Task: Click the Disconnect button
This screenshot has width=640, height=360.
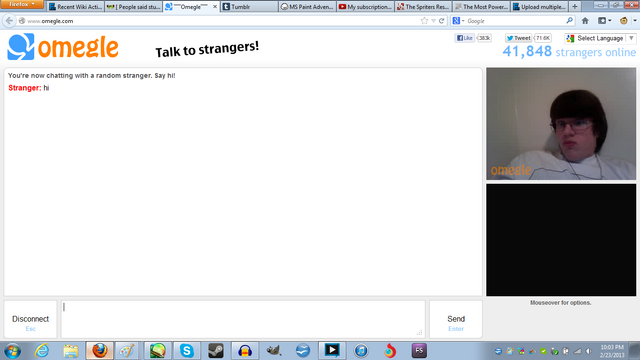Action: (31, 320)
